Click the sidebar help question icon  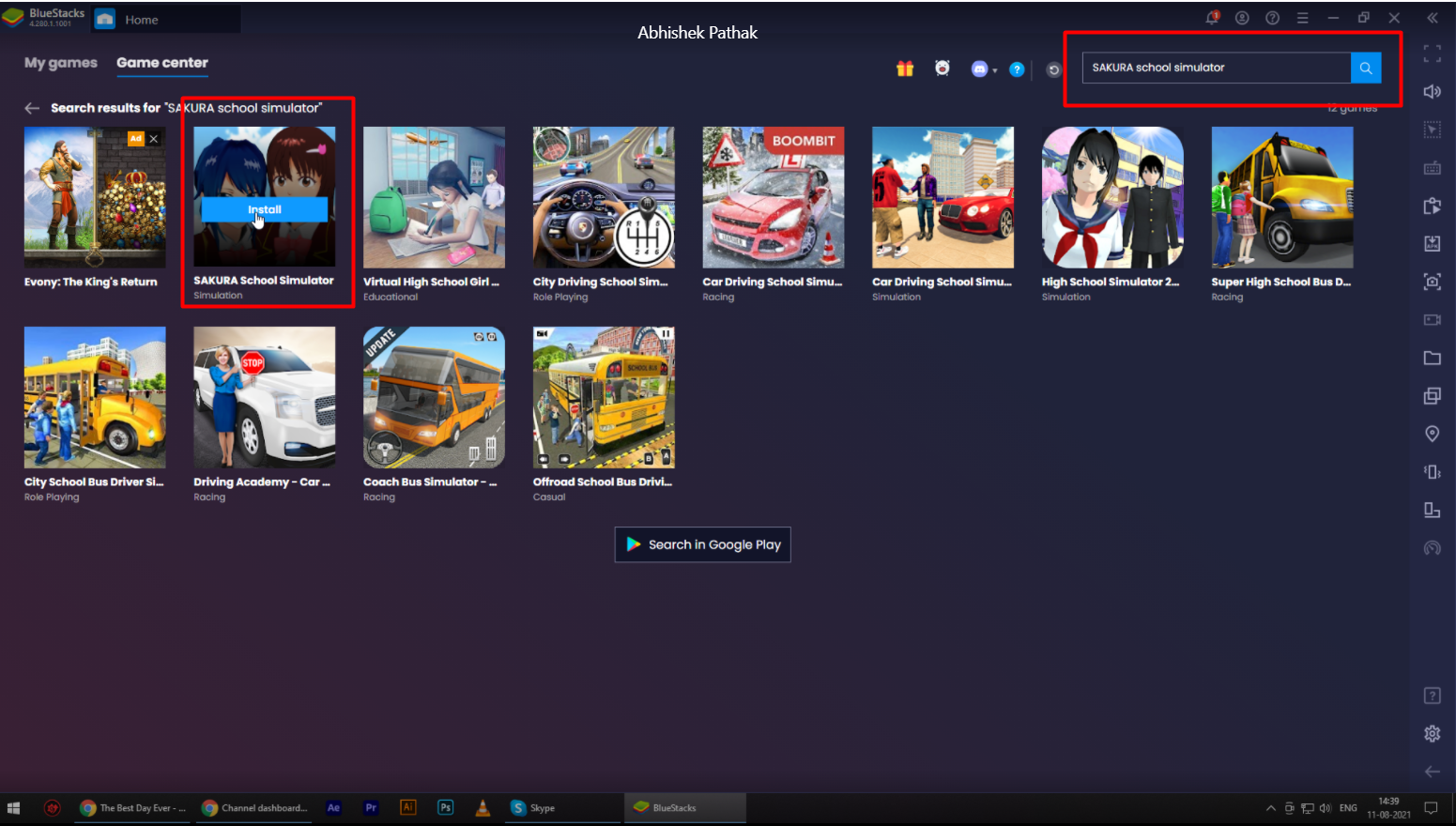1432,696
